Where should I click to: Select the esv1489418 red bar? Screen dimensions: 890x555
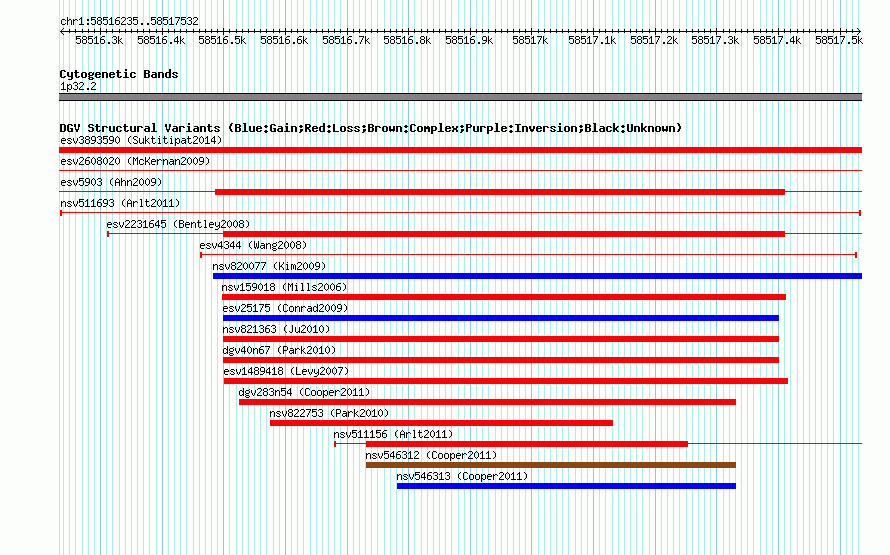pyautogui.click(x=506, y=381)
